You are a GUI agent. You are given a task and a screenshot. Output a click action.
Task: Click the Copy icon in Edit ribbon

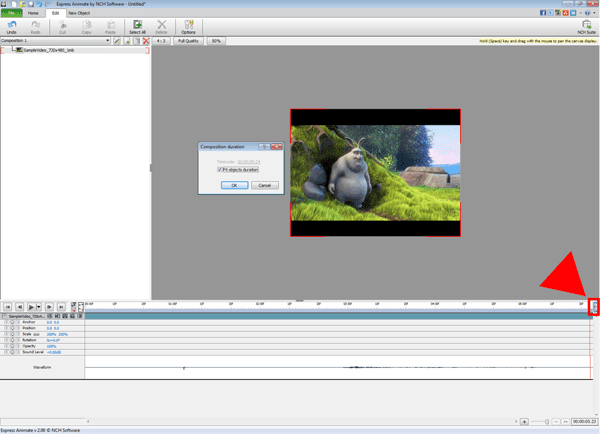coord(86,24)
